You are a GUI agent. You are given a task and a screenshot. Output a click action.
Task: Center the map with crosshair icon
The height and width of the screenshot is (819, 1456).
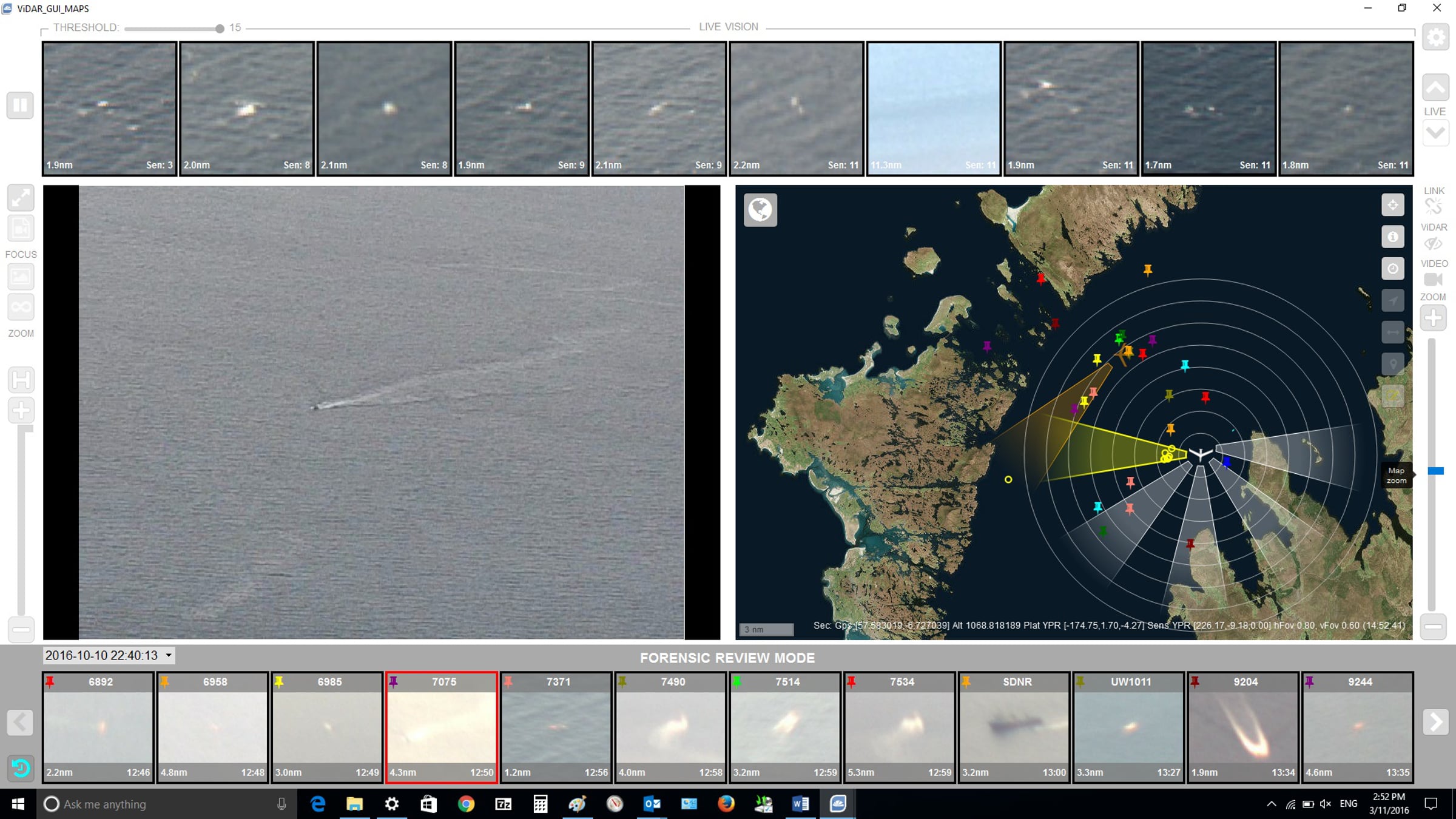[x=1393, y=205]
